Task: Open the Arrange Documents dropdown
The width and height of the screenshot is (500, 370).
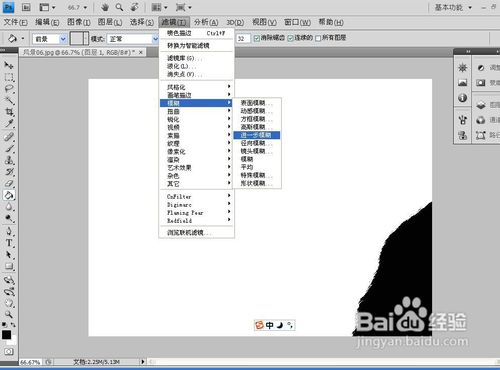Action: tap(159, 7)
